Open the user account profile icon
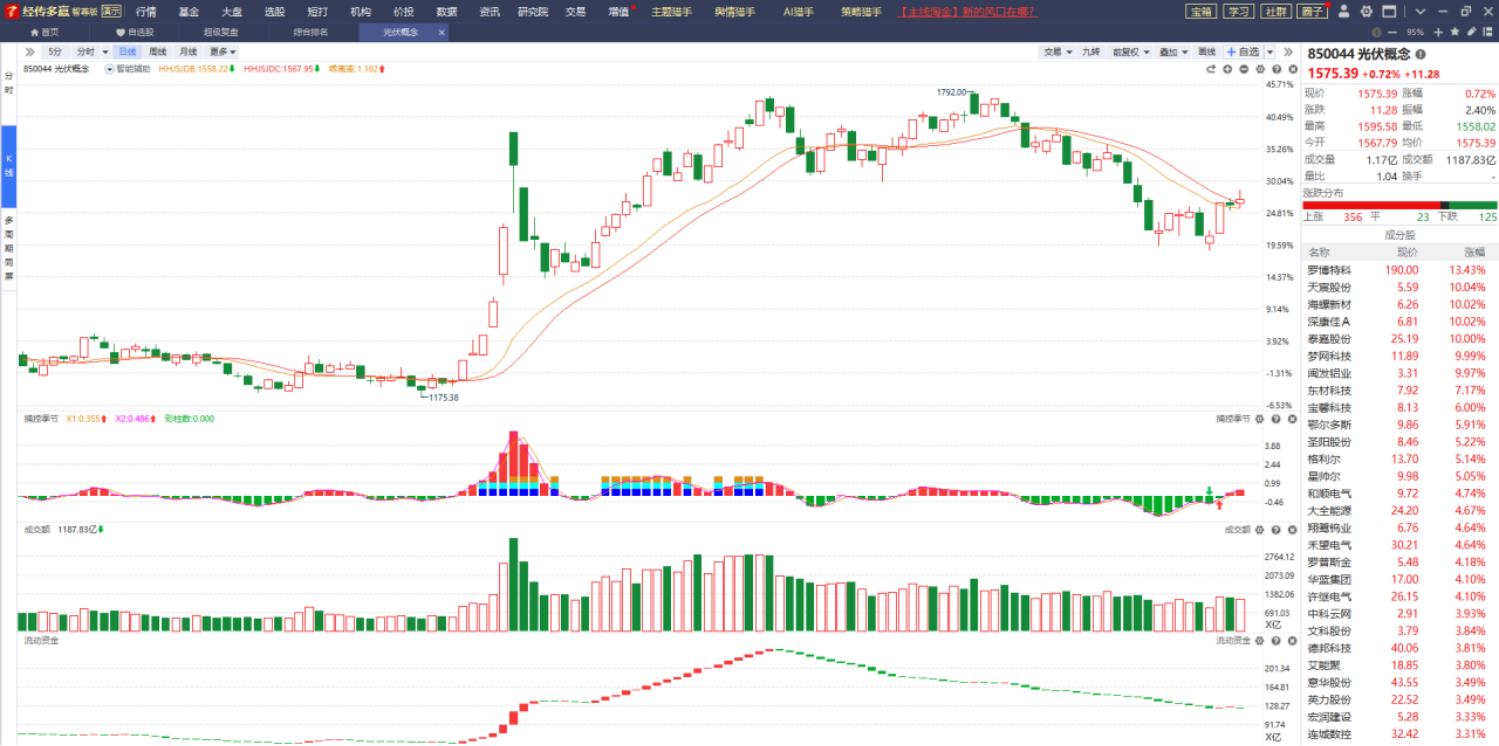Screen dimensions: 1499x746 point(1344,12)
